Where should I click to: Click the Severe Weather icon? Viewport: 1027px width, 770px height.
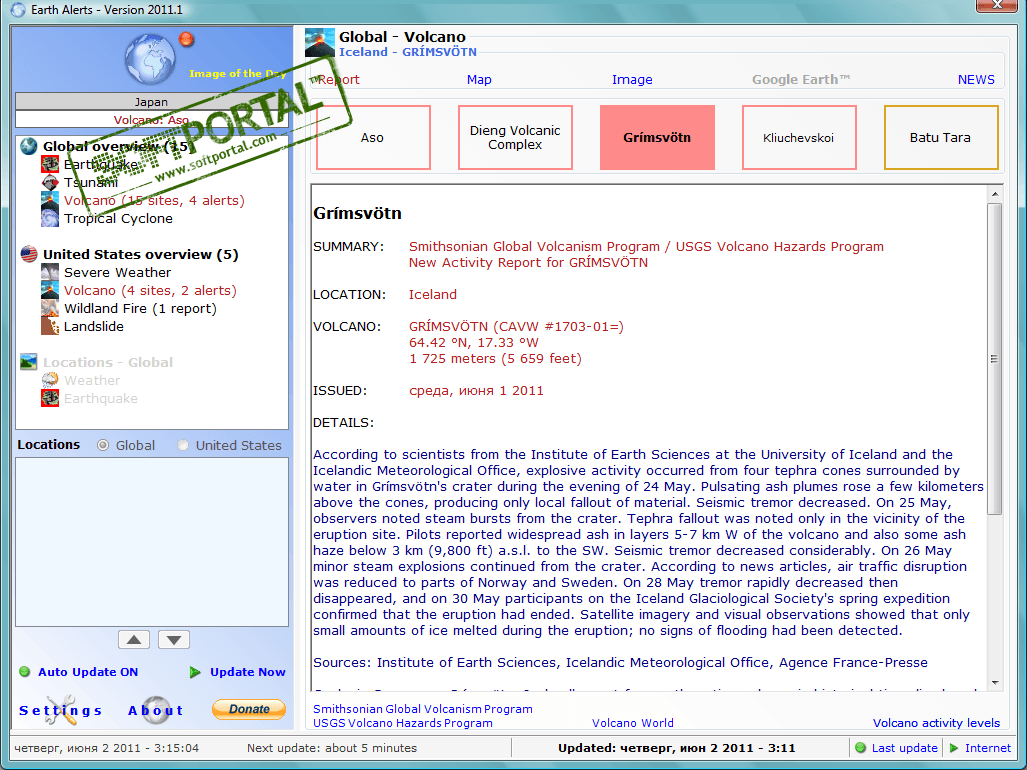pos(50,272)
